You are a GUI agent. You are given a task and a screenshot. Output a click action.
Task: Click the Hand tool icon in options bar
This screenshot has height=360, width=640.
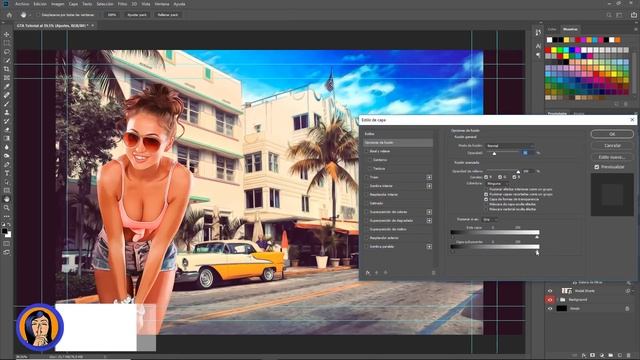point(24,15)
